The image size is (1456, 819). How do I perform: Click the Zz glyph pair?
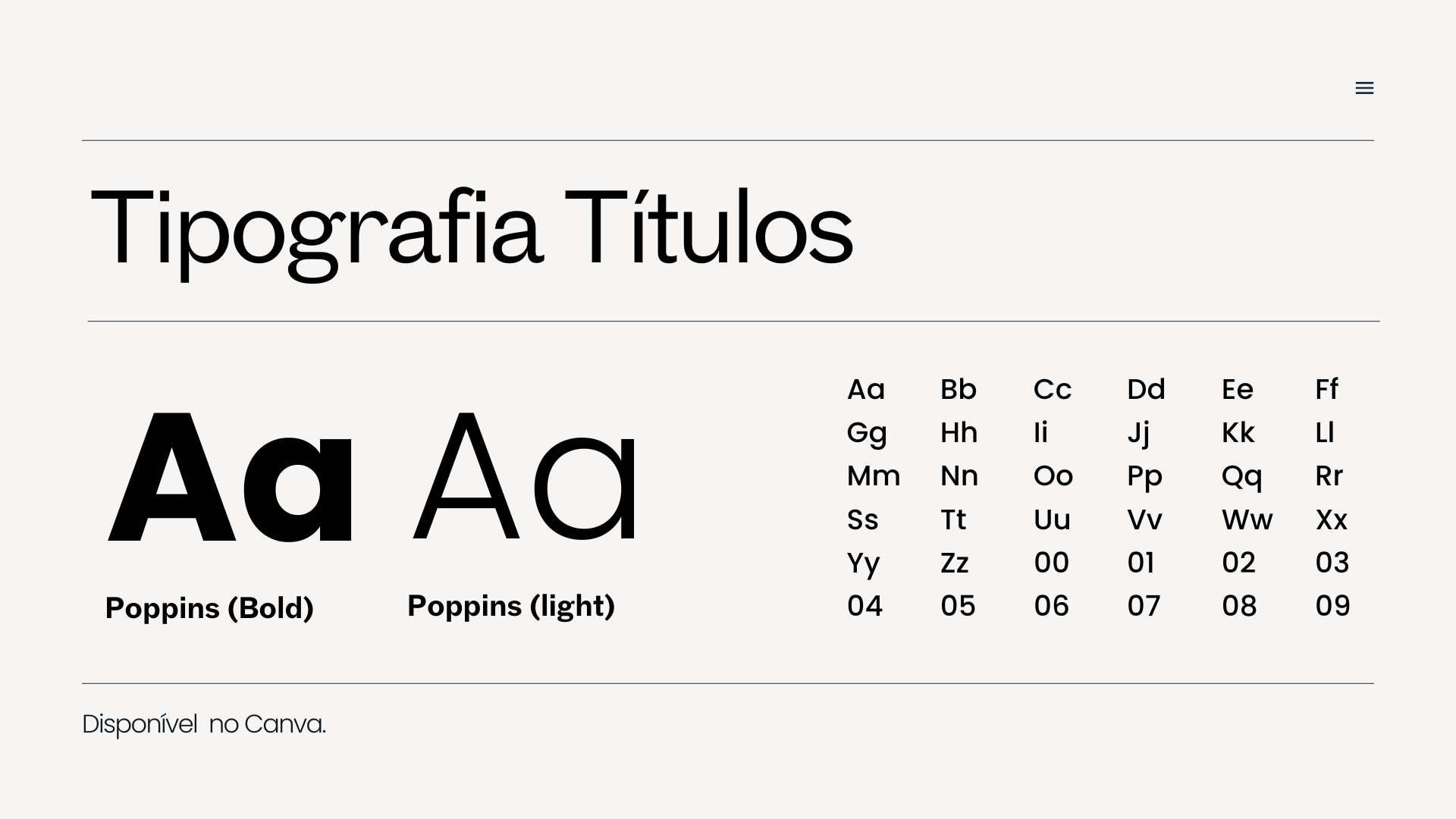955,563
